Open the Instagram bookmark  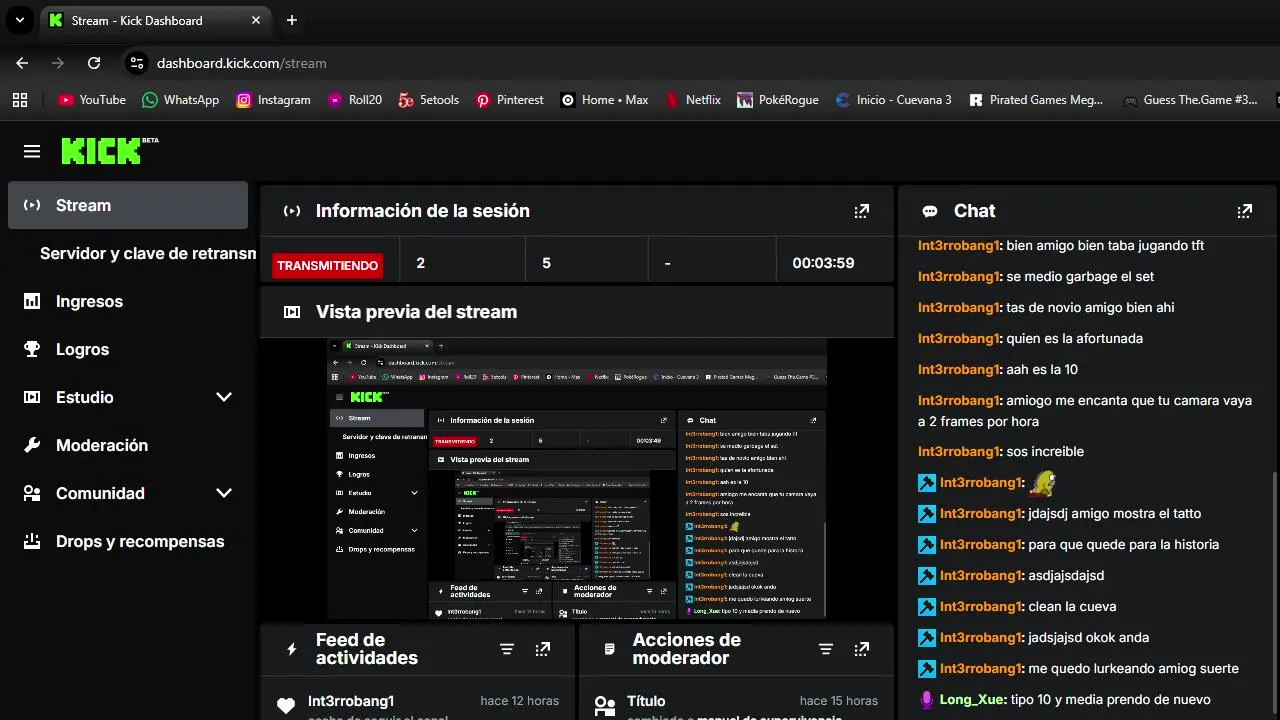[273, 100]
